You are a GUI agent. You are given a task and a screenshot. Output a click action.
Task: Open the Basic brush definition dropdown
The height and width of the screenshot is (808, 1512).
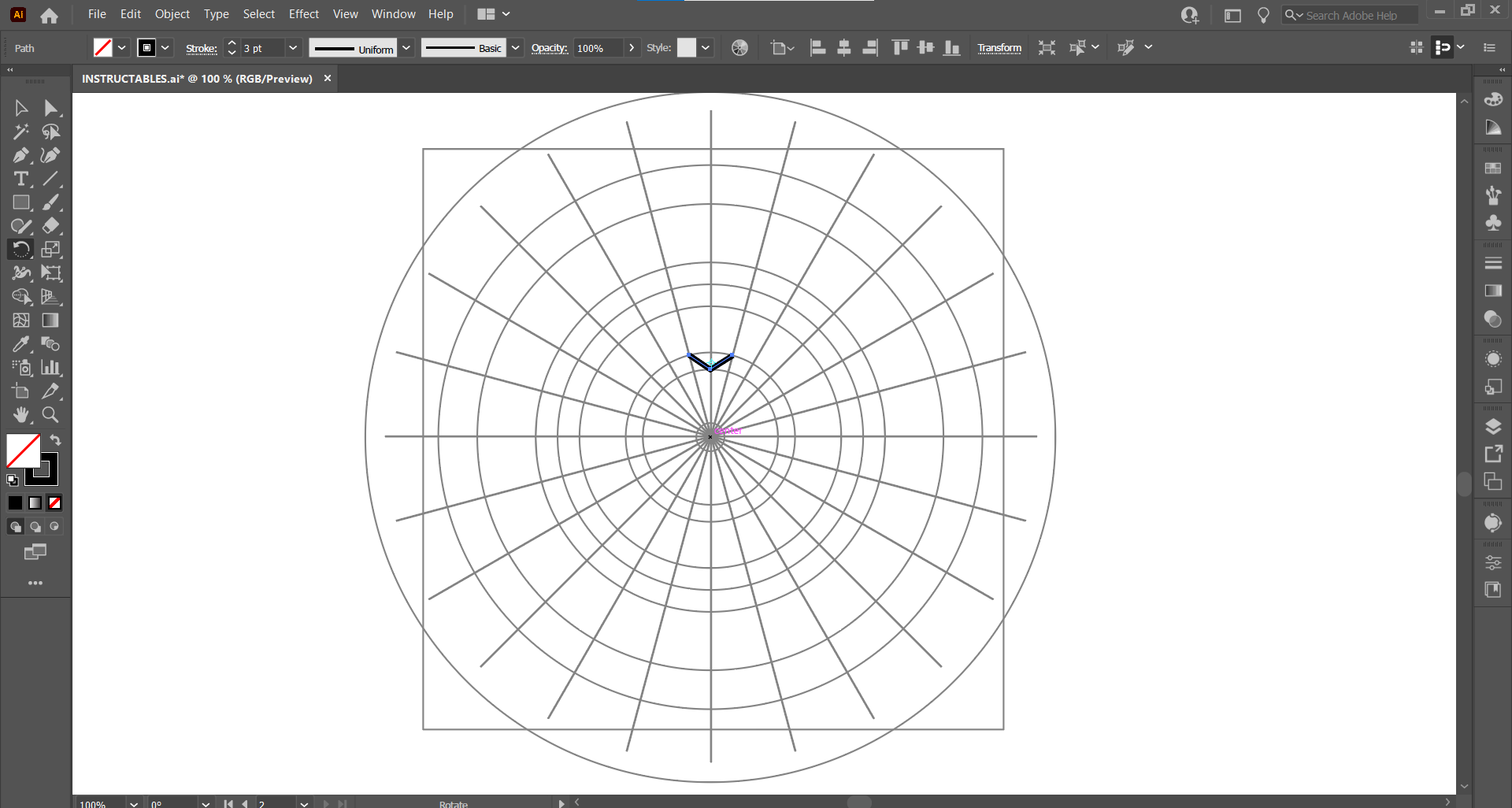coord(515,48)
